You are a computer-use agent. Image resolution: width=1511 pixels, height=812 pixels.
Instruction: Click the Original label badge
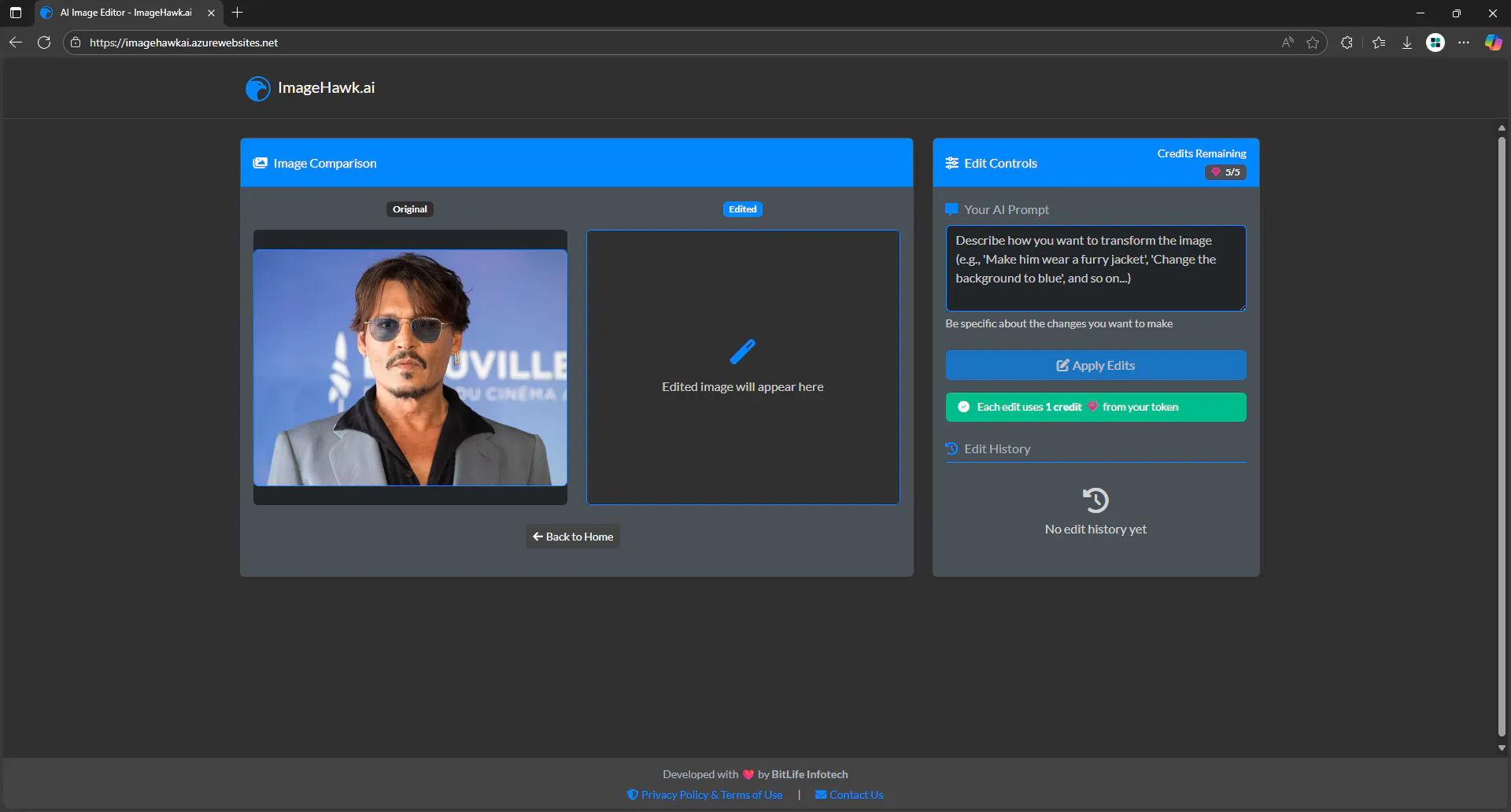pyautogui.click(x=410, y=209)
